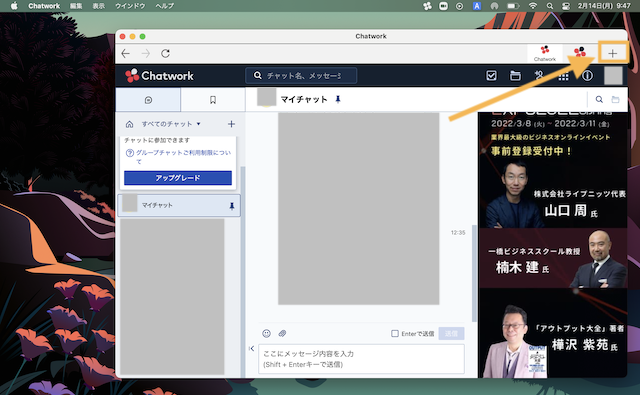Open the information icon in header
This screenshot has height=395, width=640.
(x=587, y=75)
